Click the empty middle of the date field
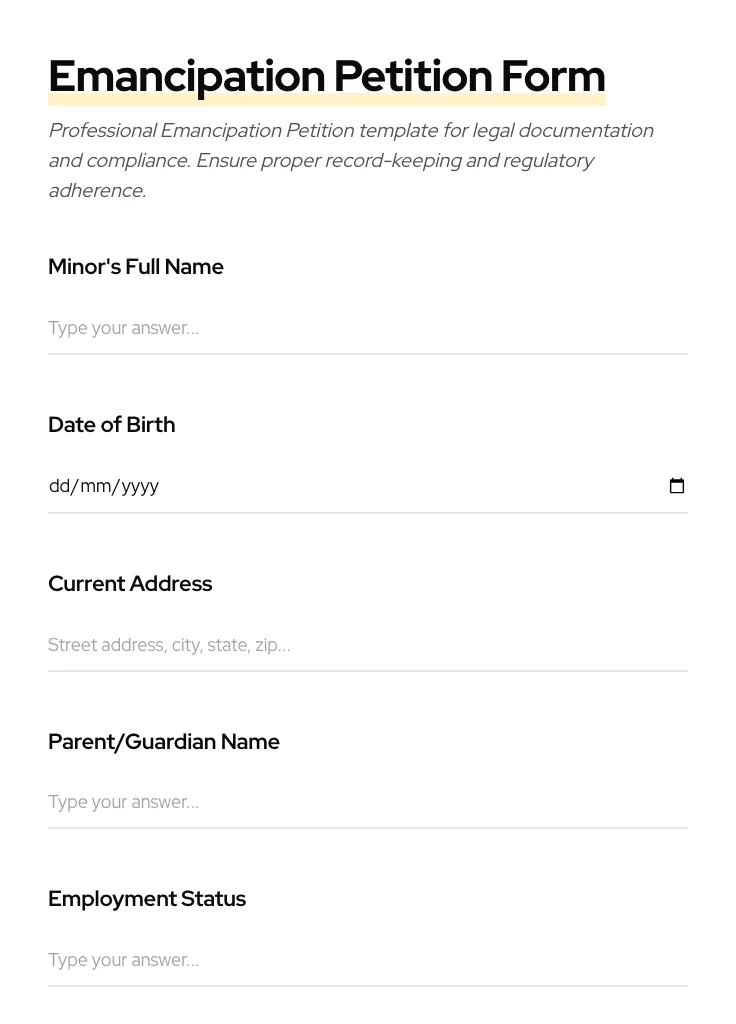Screen dimensions: 736x1024 click(400, 486)
